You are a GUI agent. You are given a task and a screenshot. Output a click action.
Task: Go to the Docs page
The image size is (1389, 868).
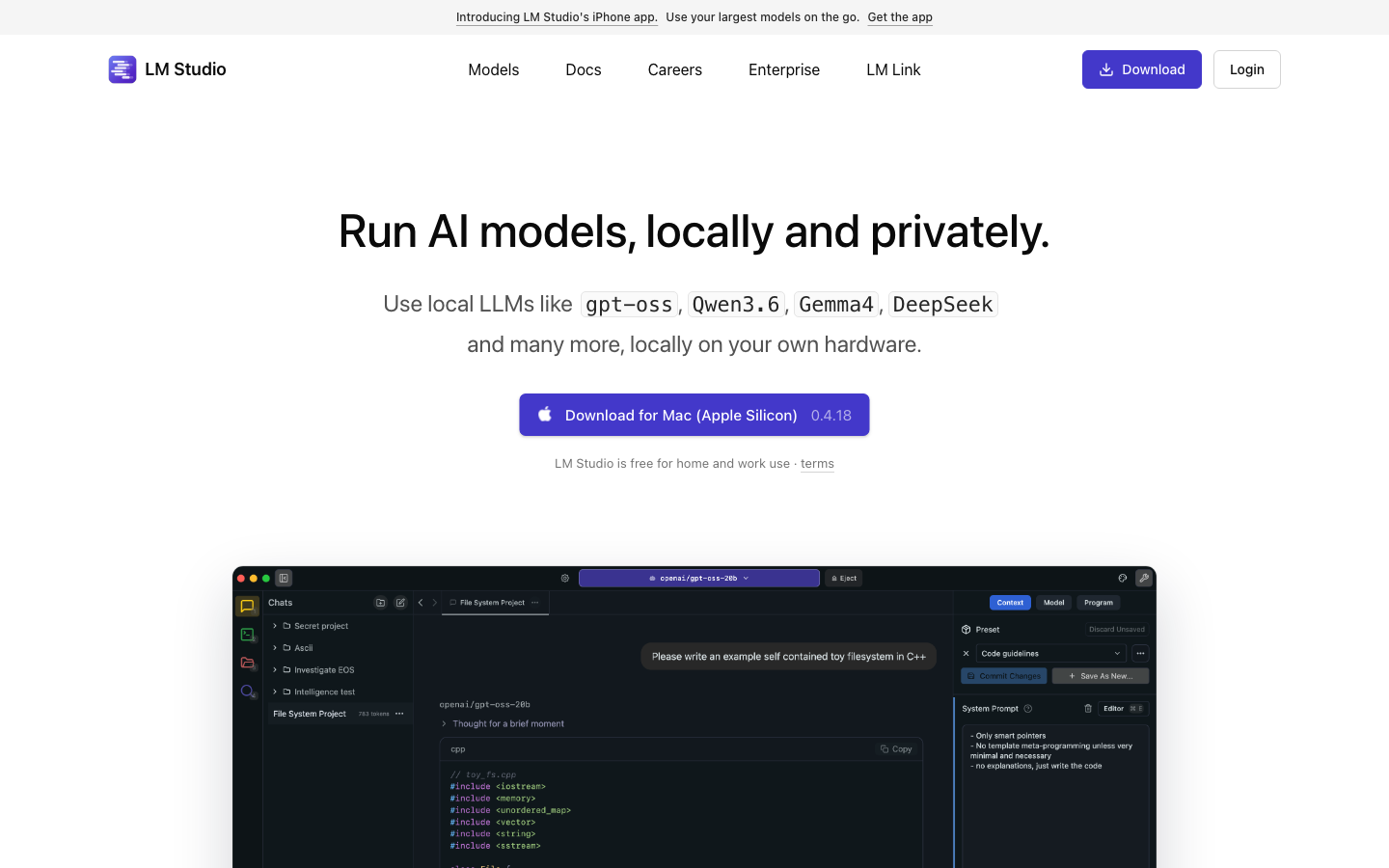click(x=584, y=69)
